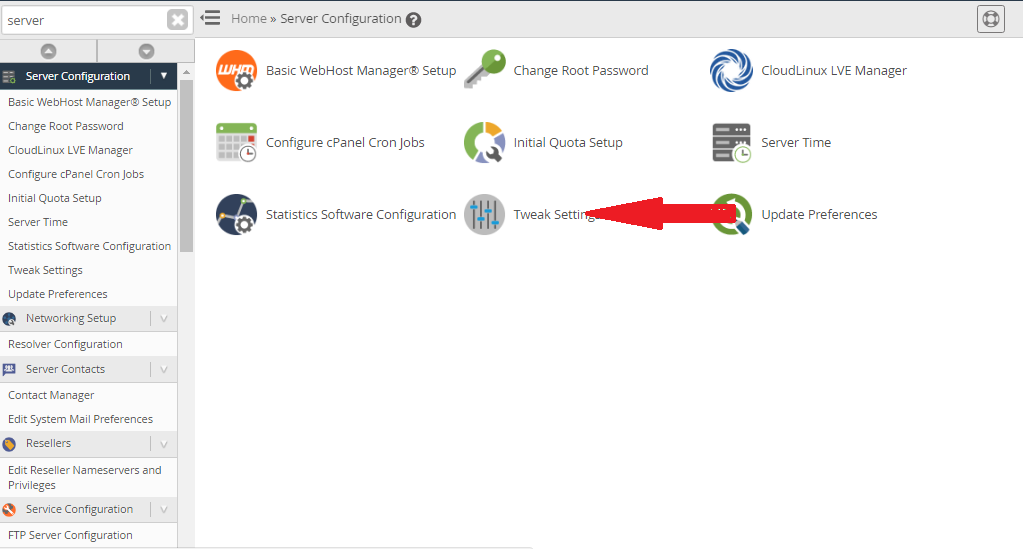
Task: Select CloudLinux LVE Manager in sidebar
Action: tap(70, 150)
